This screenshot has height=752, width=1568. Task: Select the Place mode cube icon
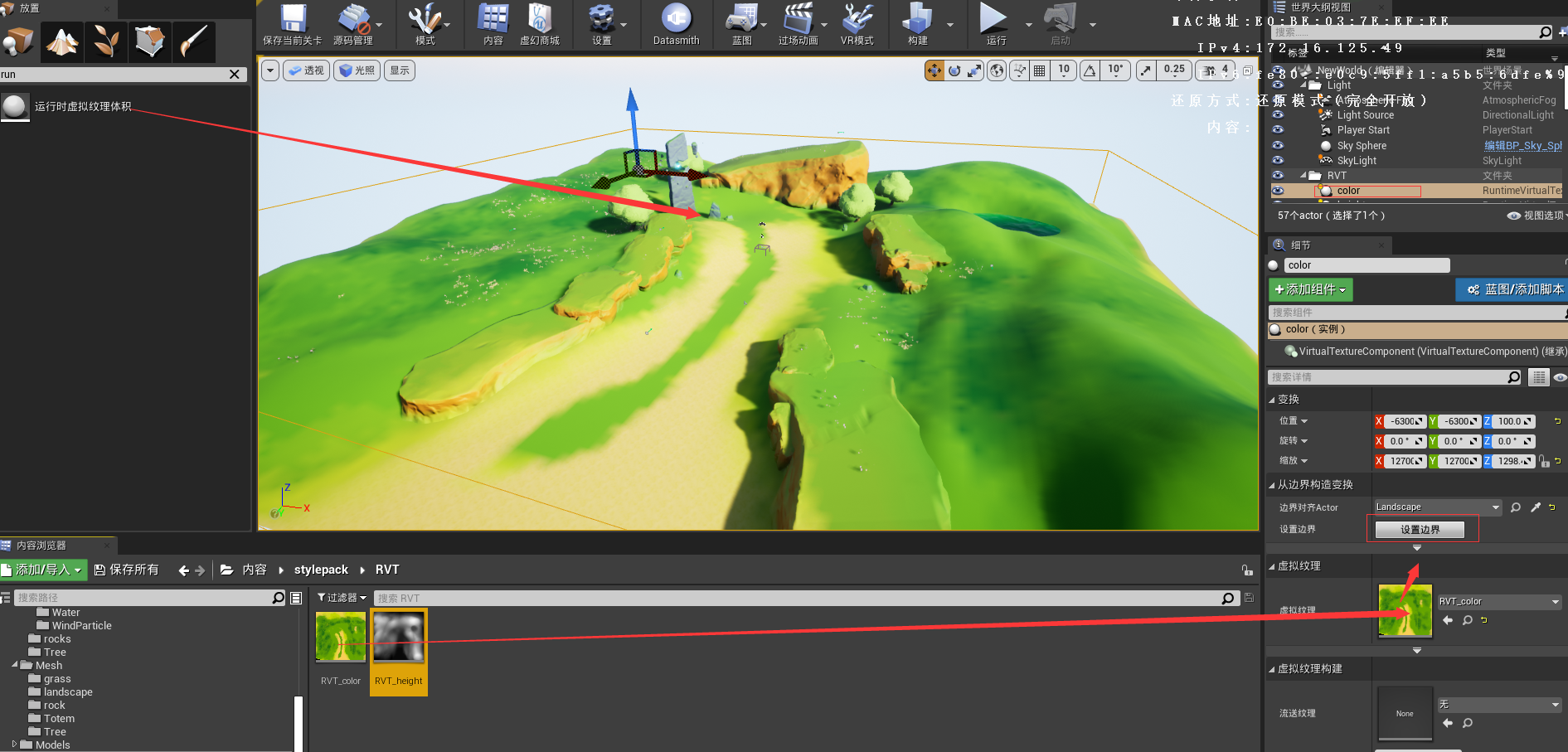coord(18,41)
